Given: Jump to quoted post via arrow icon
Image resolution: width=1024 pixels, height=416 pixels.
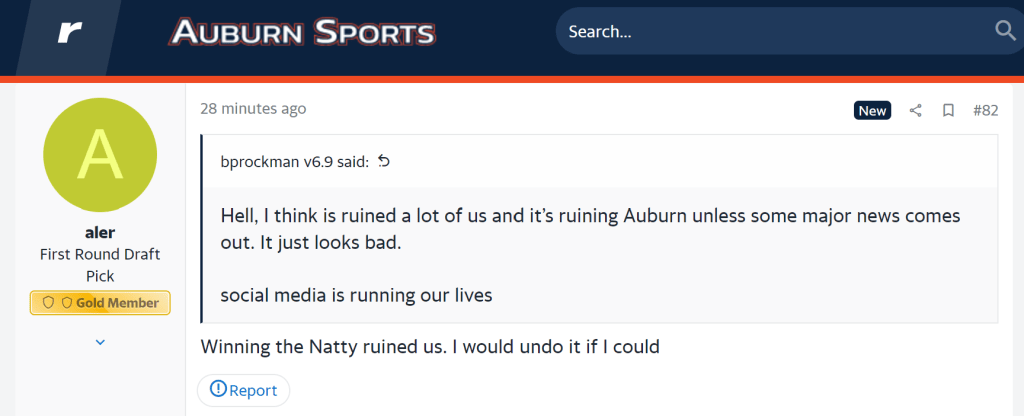Looking at the screenshot, I should click(x=384, y=161).
